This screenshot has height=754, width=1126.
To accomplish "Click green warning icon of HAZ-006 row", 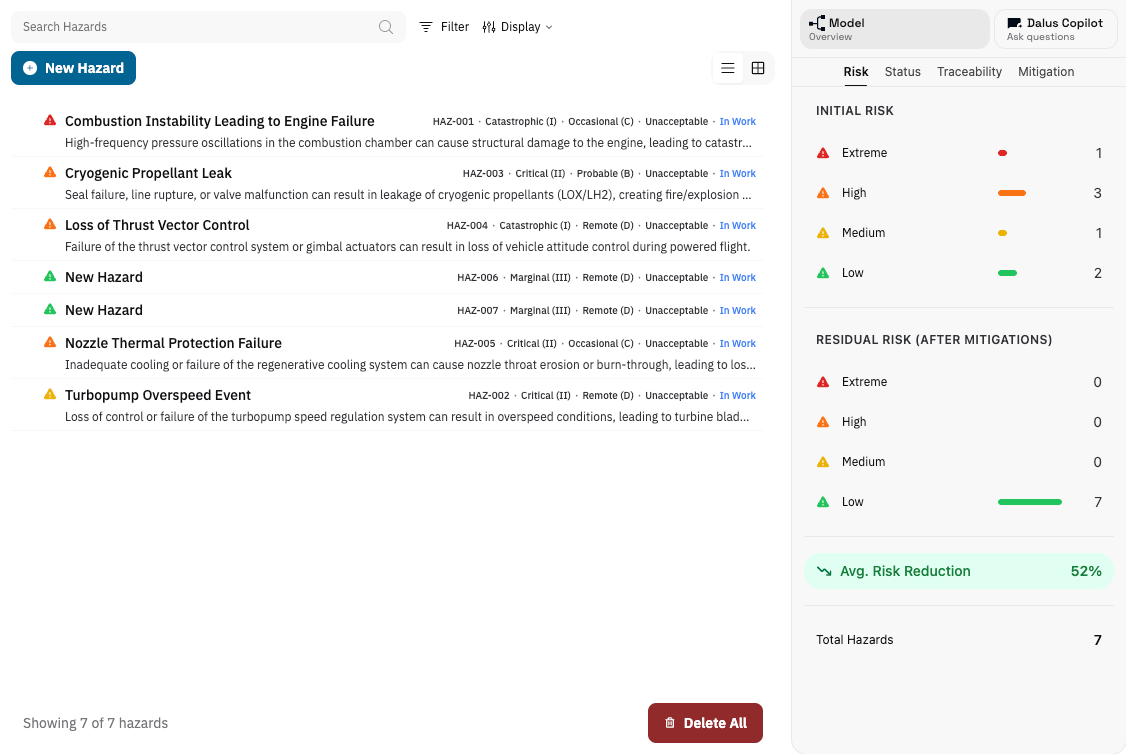I will 50,276.
